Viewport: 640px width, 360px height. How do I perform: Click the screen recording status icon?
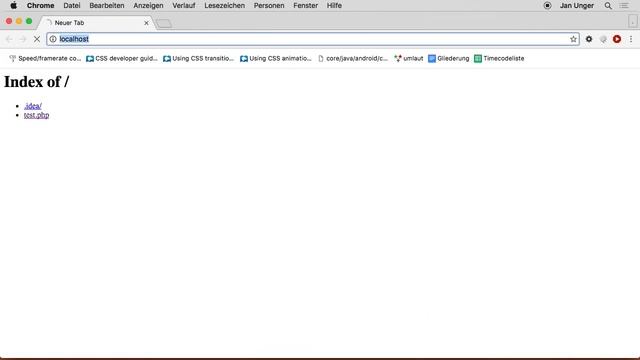pyautogui.click(x=547, y=6)
